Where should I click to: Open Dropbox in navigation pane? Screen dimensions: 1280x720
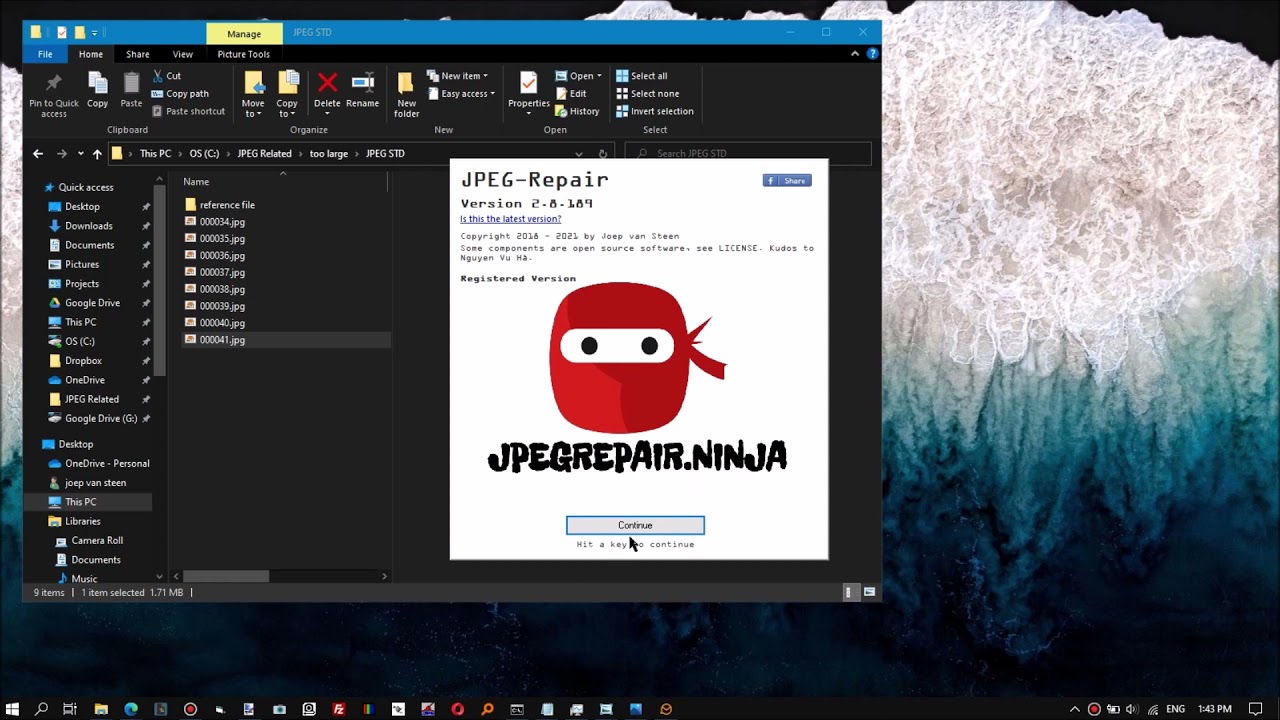tap(83, 361)
